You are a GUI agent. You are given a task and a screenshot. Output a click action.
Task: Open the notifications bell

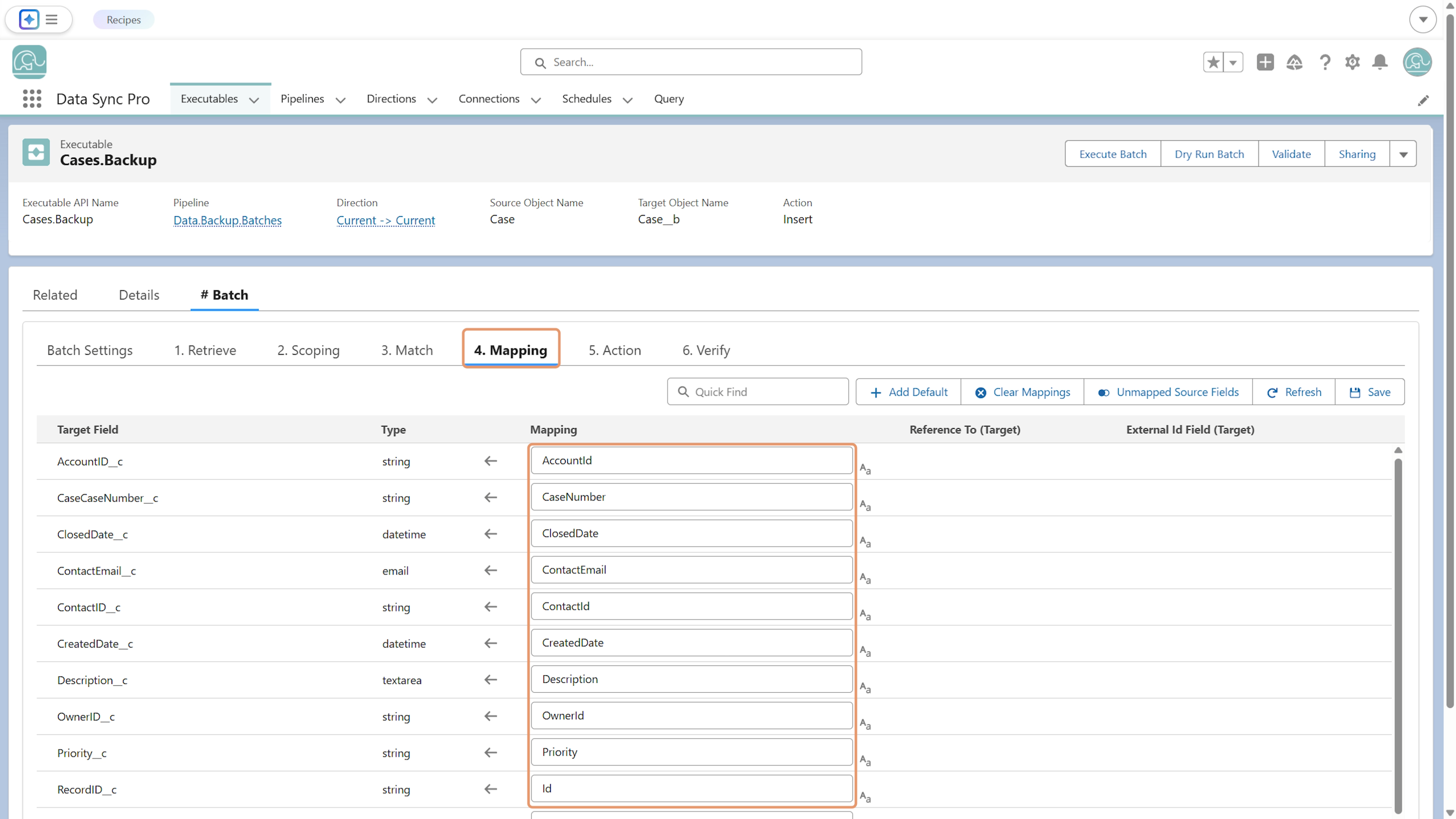coord(1380,62)
